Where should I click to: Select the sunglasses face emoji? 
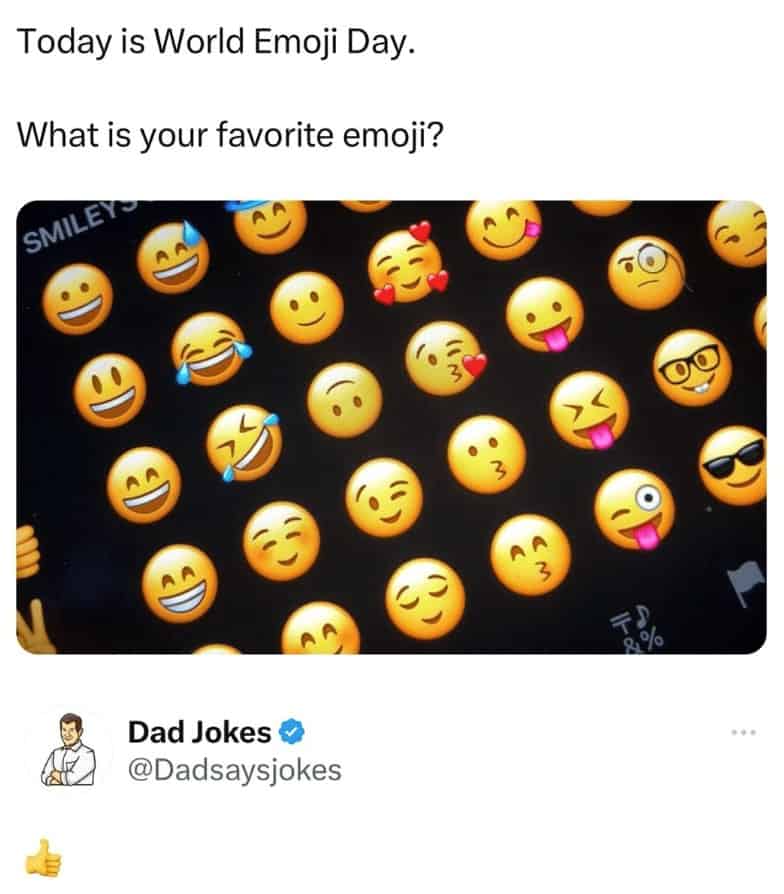(x=733, y=465)
